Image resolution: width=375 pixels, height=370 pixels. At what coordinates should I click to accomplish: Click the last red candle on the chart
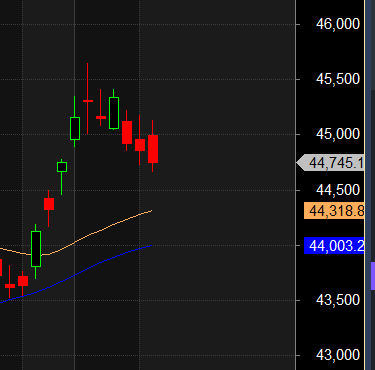(153, 149)
